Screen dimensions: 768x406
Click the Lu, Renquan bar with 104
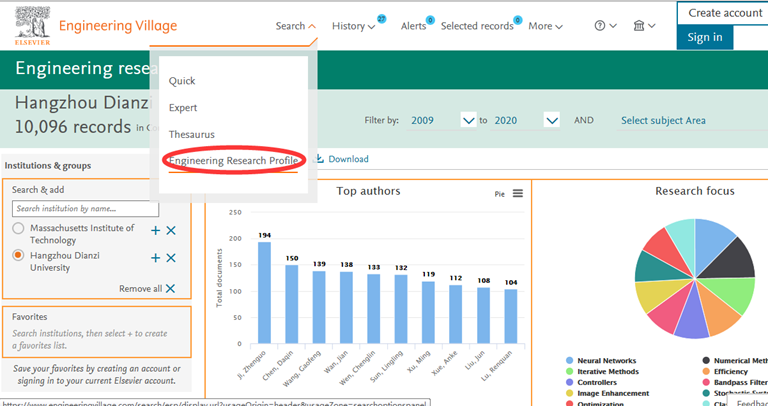pos(511,316)
